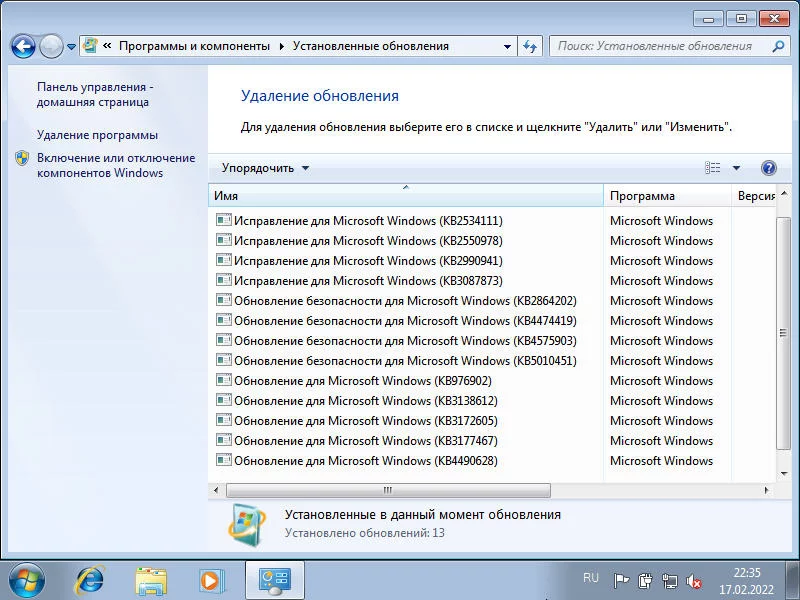Expand the address bar history dropdown arrow
This screenshot has height=600, width=800.
[x=507, y=46]
